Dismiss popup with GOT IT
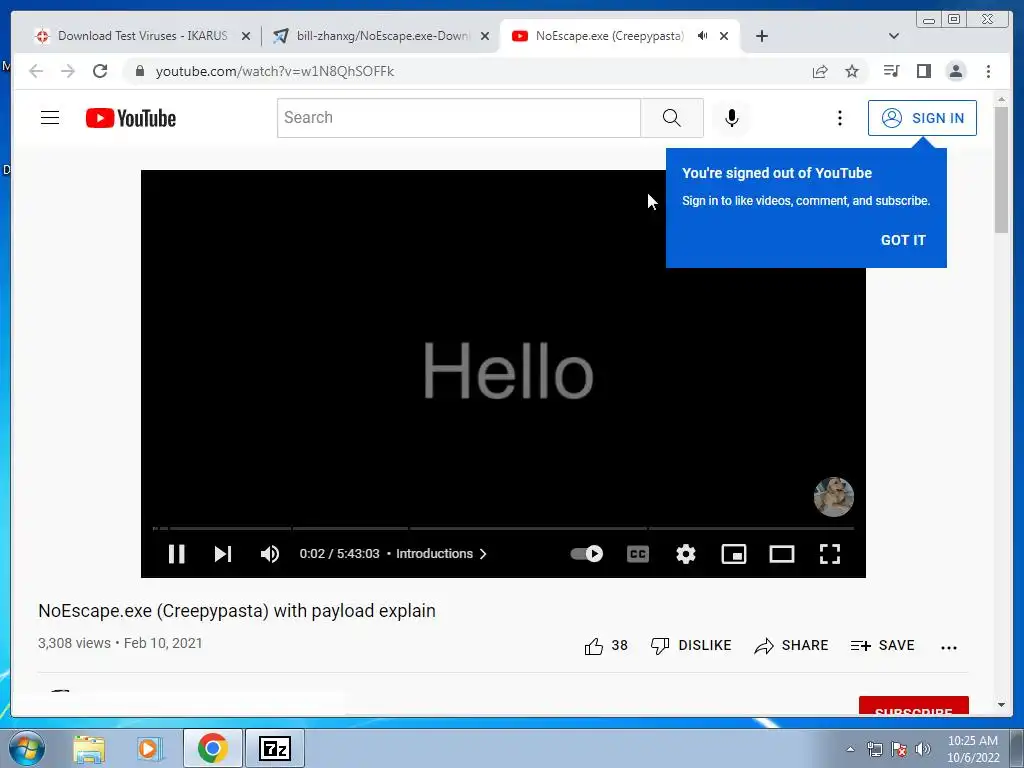 point(903,240)
